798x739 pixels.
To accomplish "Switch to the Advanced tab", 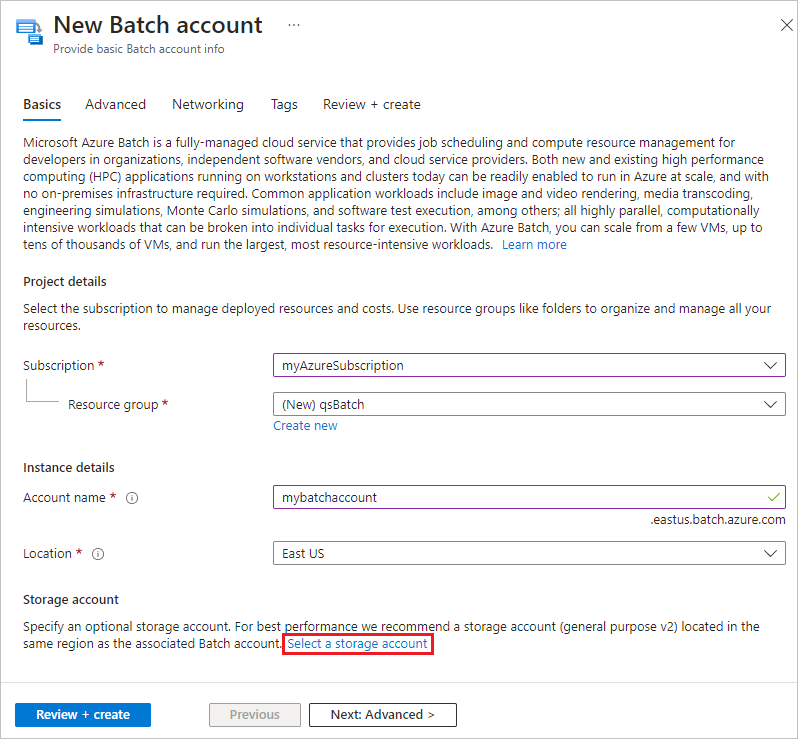I will click(x=115, y=104).
